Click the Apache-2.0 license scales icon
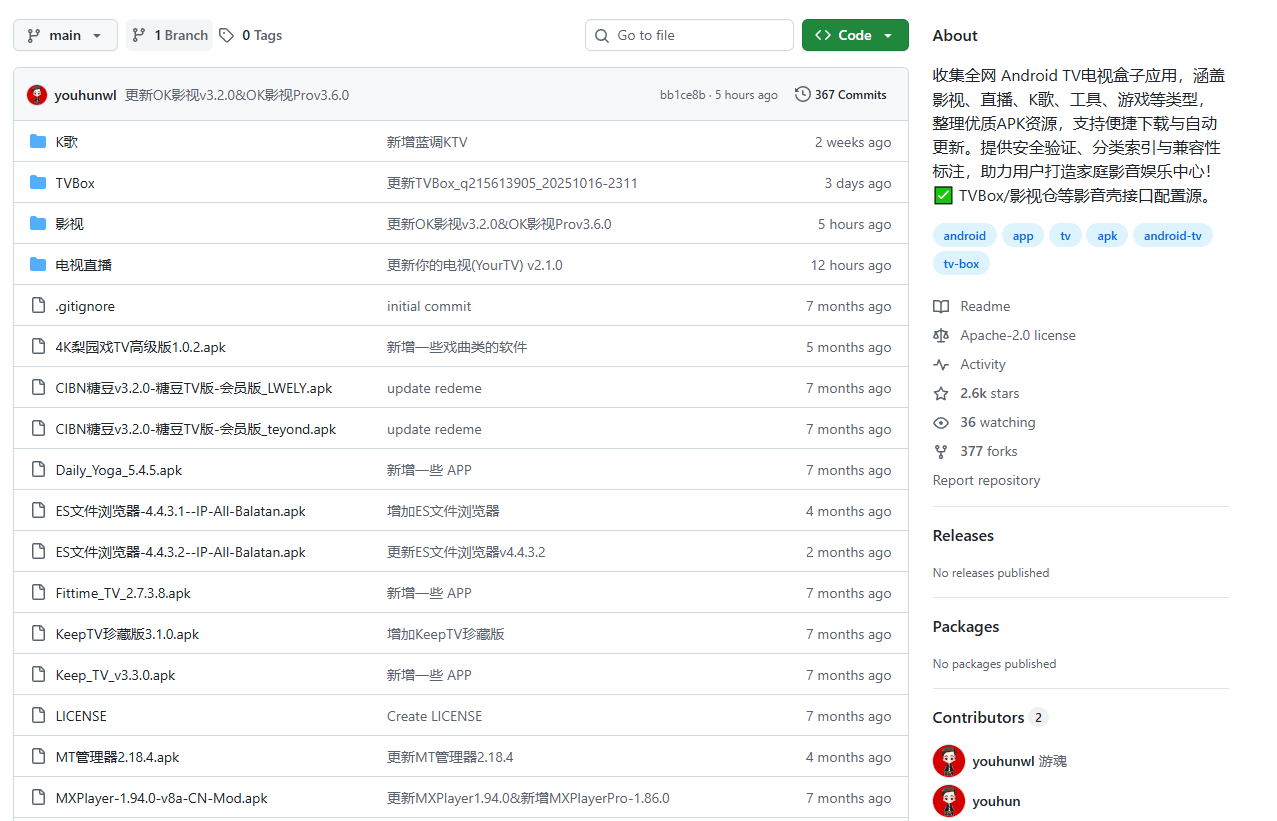Viewport: 1277px width, 821px height. point(940,335)
